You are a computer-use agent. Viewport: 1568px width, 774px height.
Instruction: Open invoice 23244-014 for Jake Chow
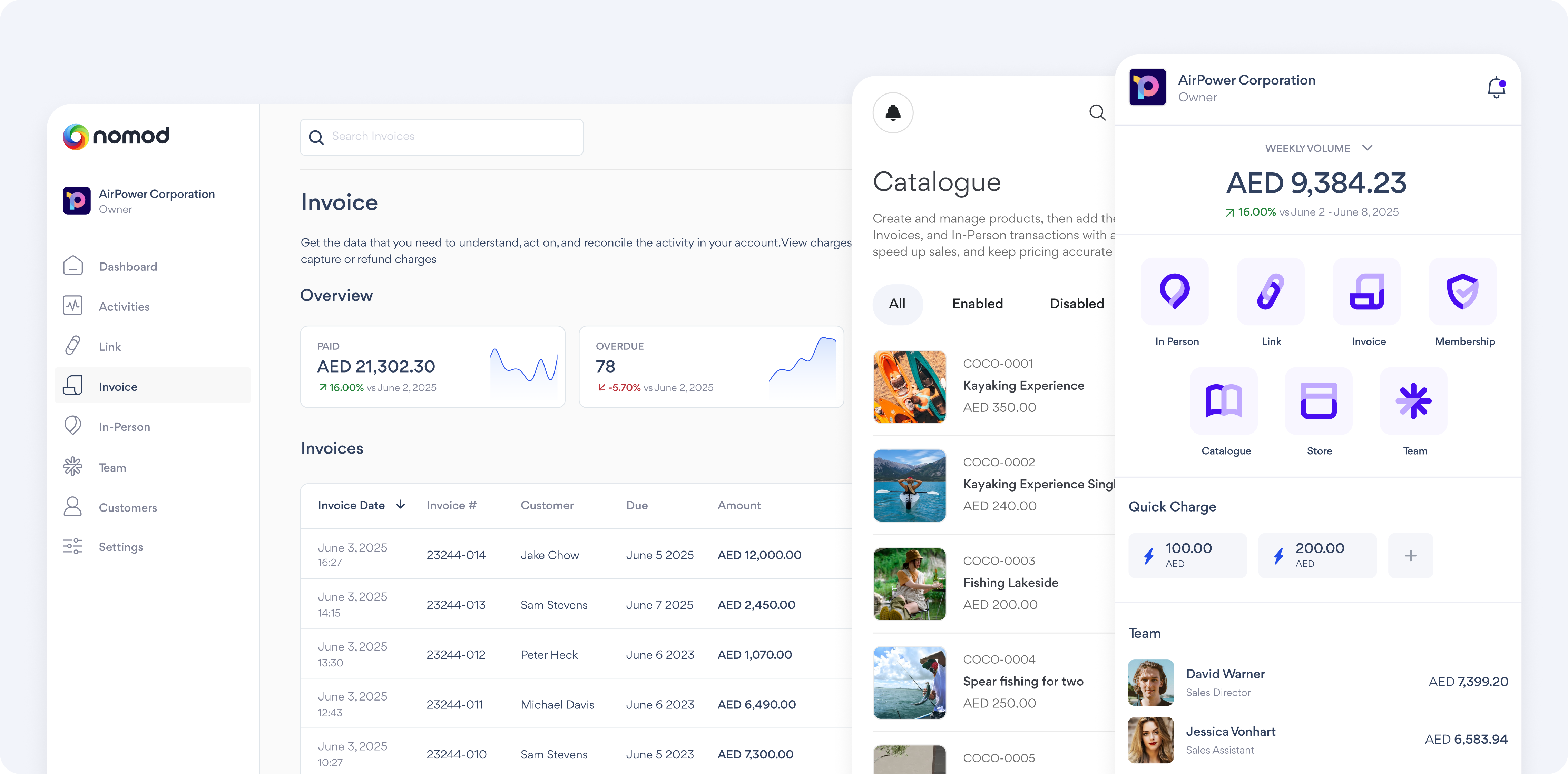coord(576,554)
